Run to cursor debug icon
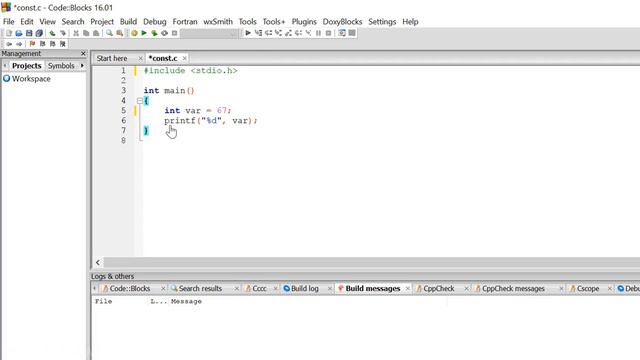Screen dimensions: 640x360 pyautogui.click(x=258, y=33)
